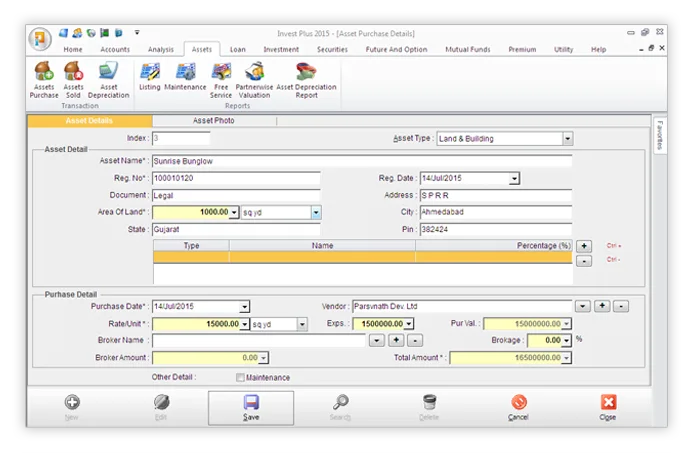The width and height of the screenshot is (687, 453).
Task: Click the Delete trash can button
Action: (429, 407)
